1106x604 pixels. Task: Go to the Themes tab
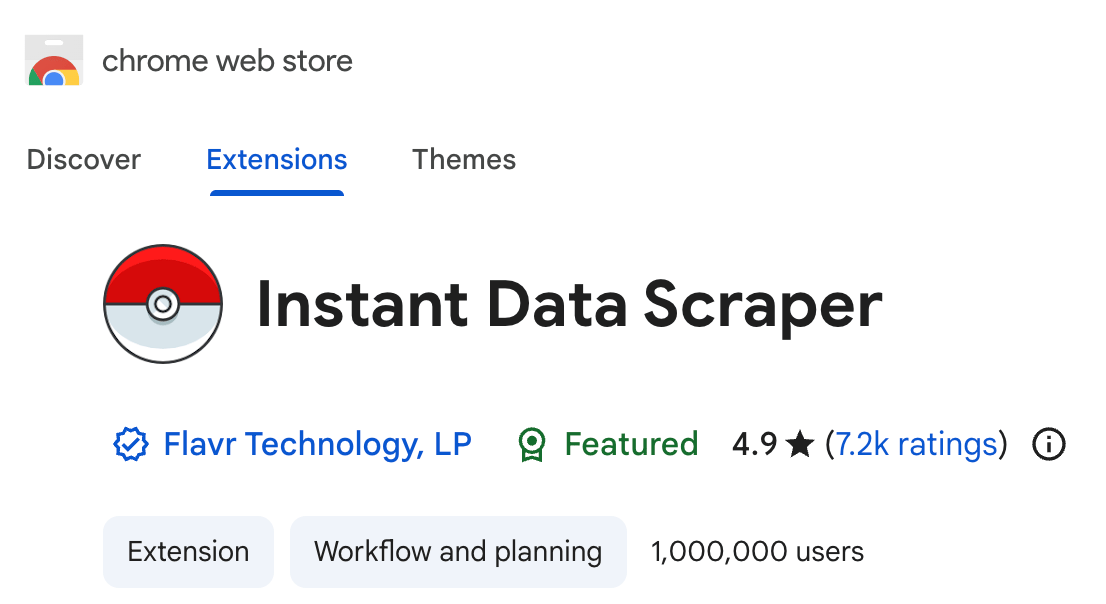(x=464, y=159)
